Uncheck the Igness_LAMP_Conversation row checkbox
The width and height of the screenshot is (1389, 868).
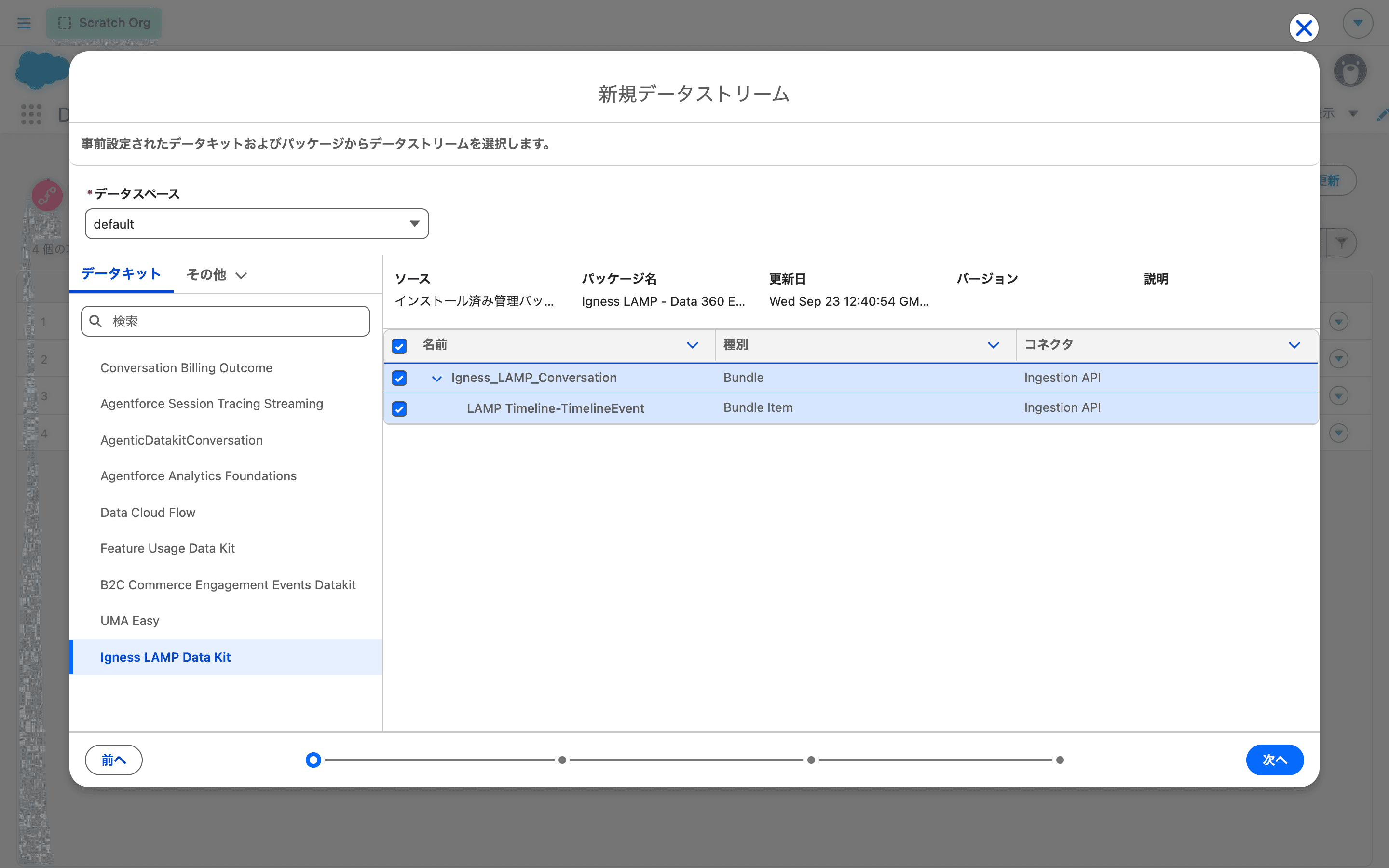point(399,378)
